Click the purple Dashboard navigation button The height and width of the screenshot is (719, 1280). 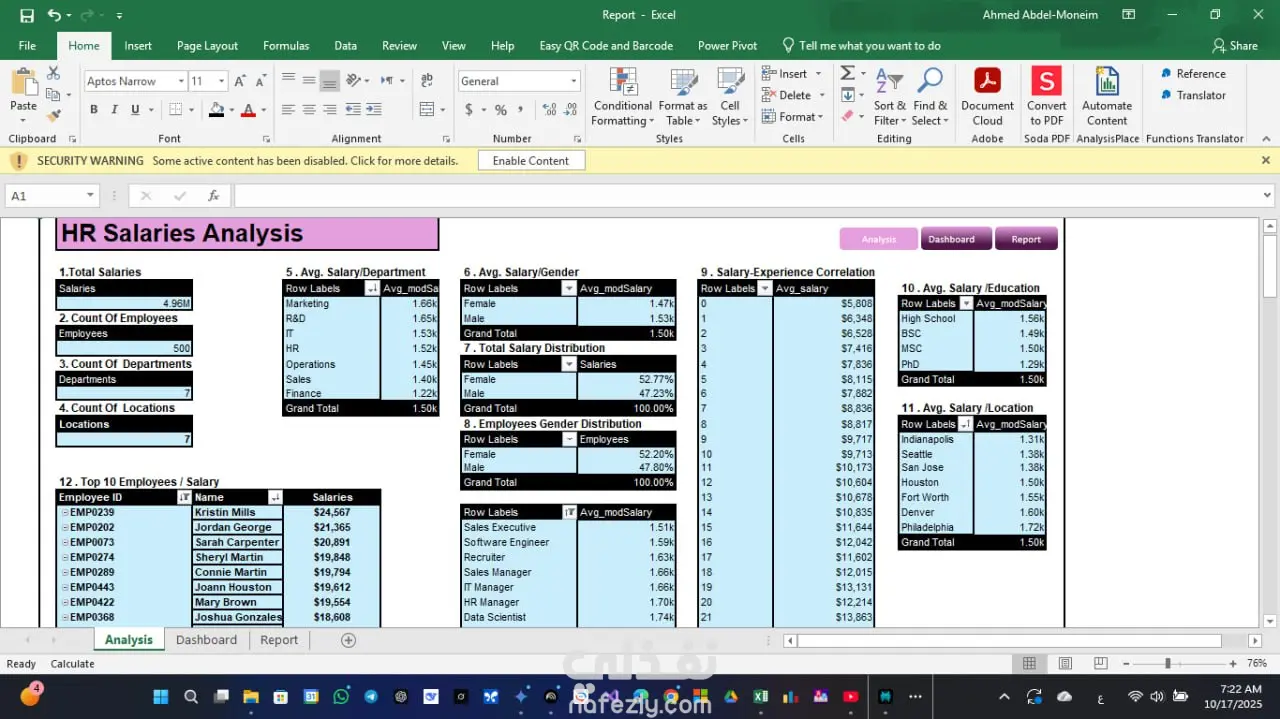(x=956, y=239)
